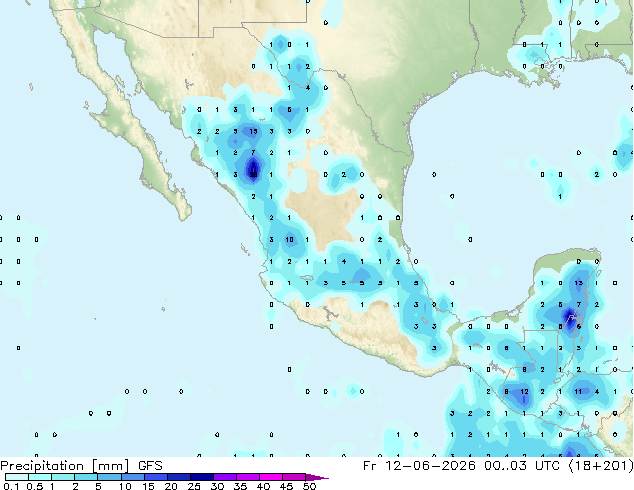Click the 1–2 mm legend color swatch
Image resolution: width=634 pixels, height=490 pixels.
tap(63, 477)
